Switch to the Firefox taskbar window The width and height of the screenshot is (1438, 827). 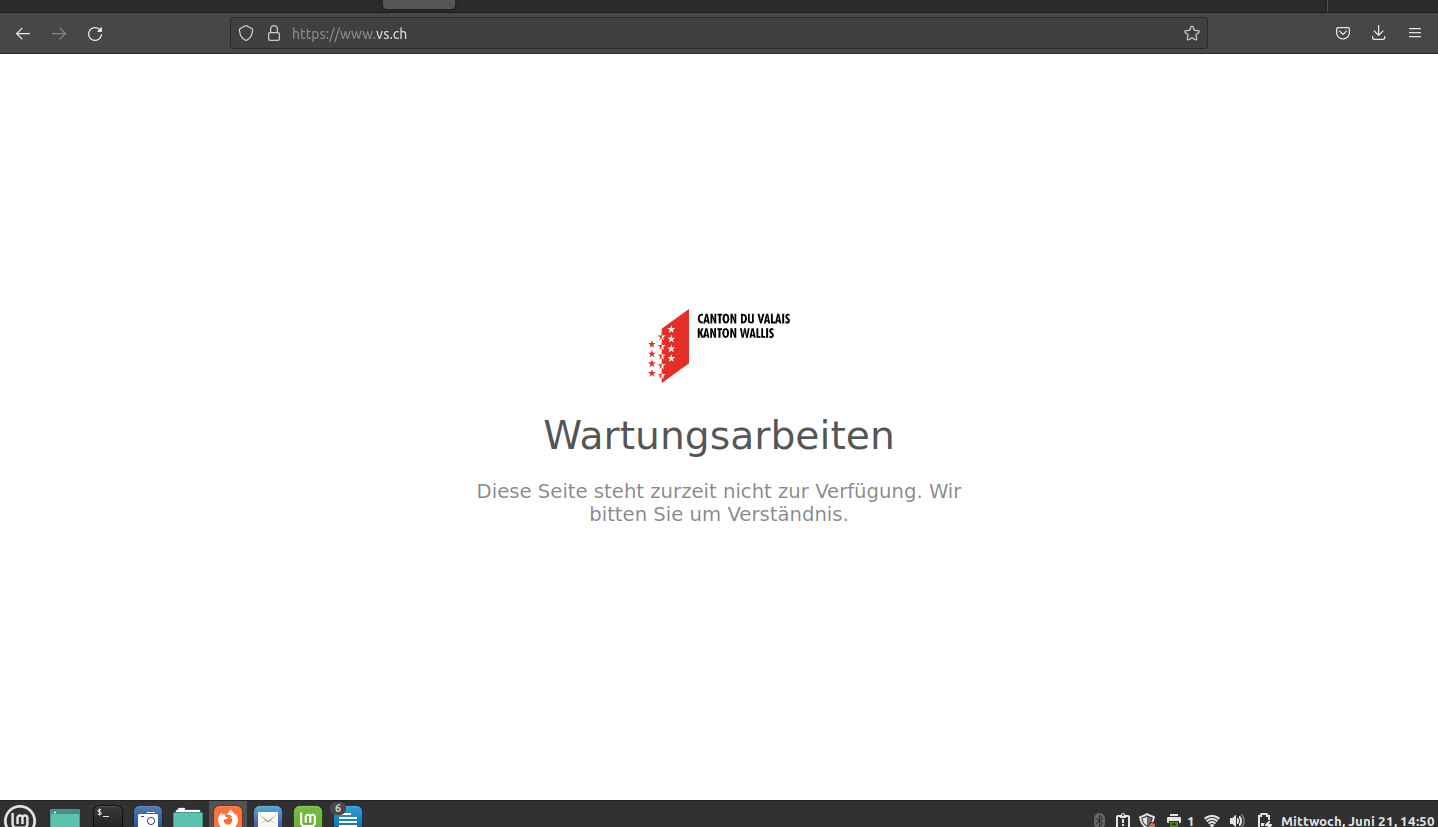228,815
